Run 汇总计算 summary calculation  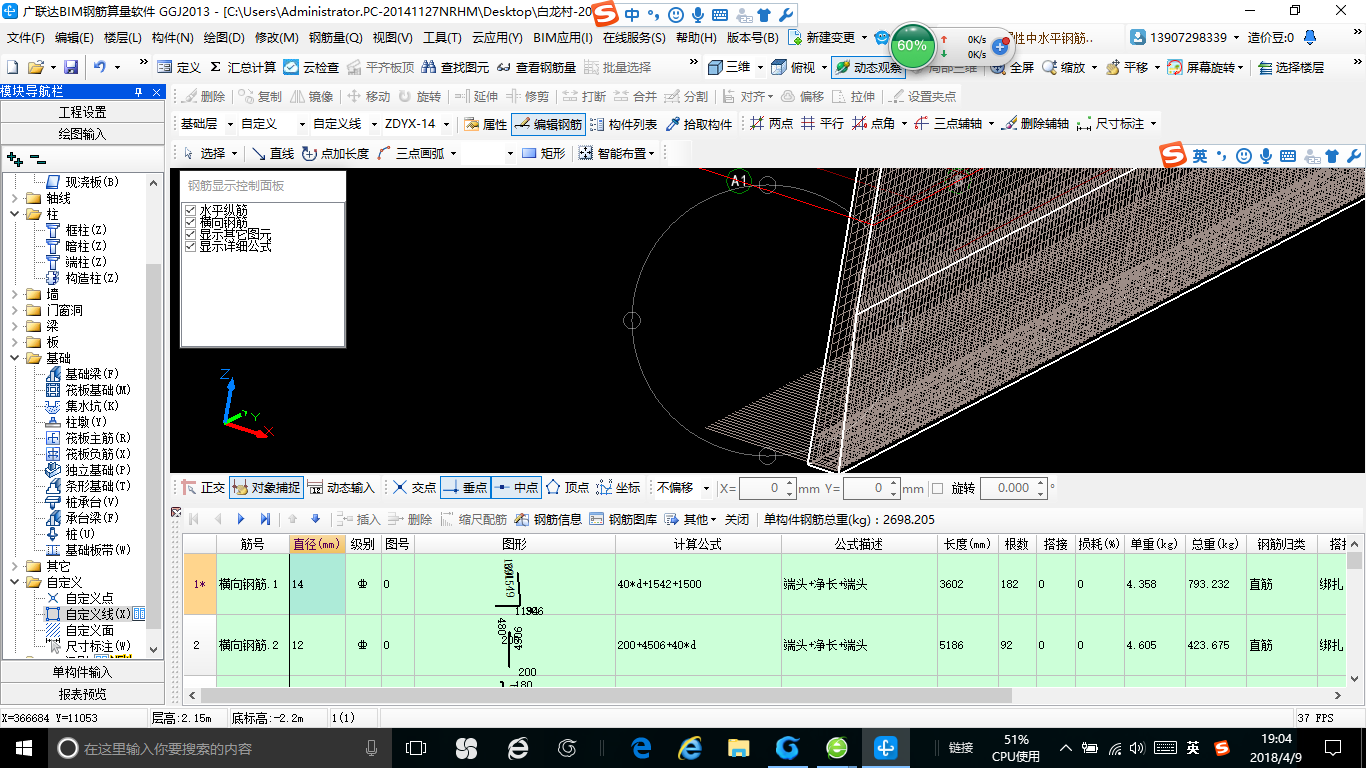coord(242,67)
